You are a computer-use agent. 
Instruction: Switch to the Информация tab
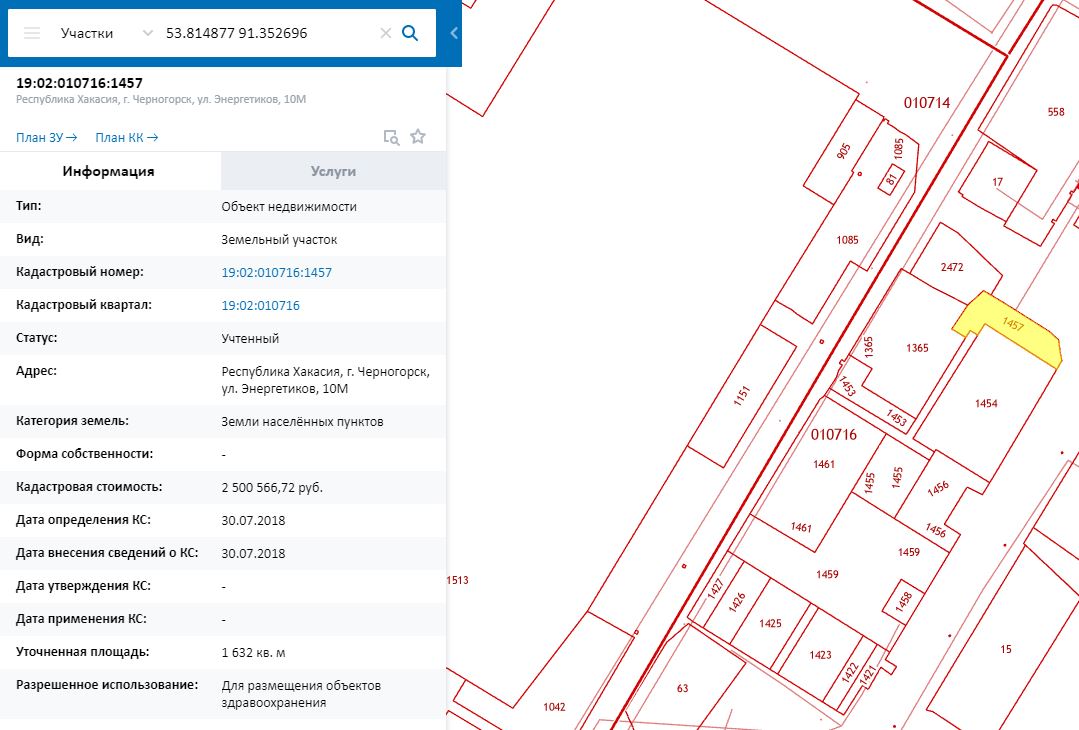pyautogui.click(x=109, y=171)
